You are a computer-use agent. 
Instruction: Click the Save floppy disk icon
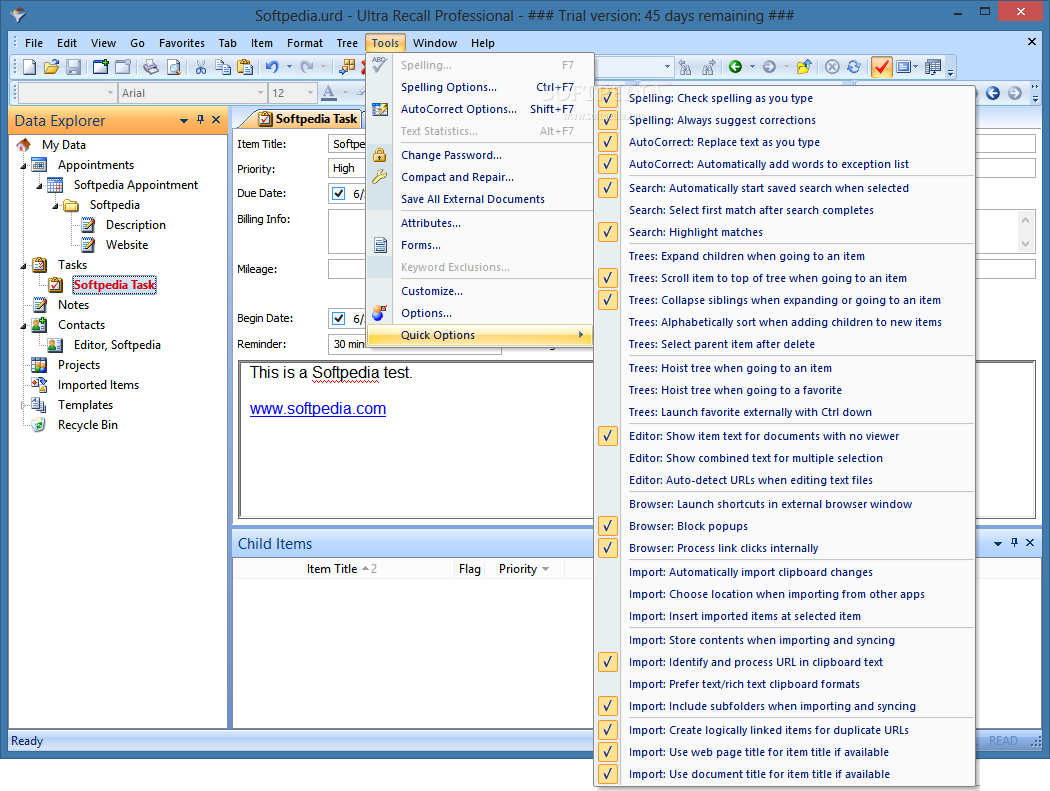(74, 67)
